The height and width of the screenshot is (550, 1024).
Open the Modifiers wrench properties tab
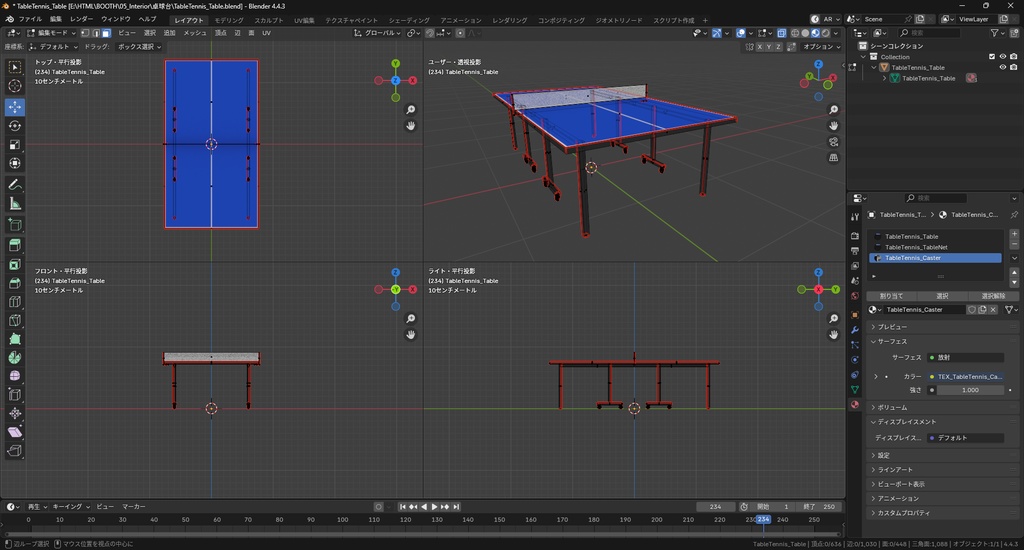(x=854, y=329)
